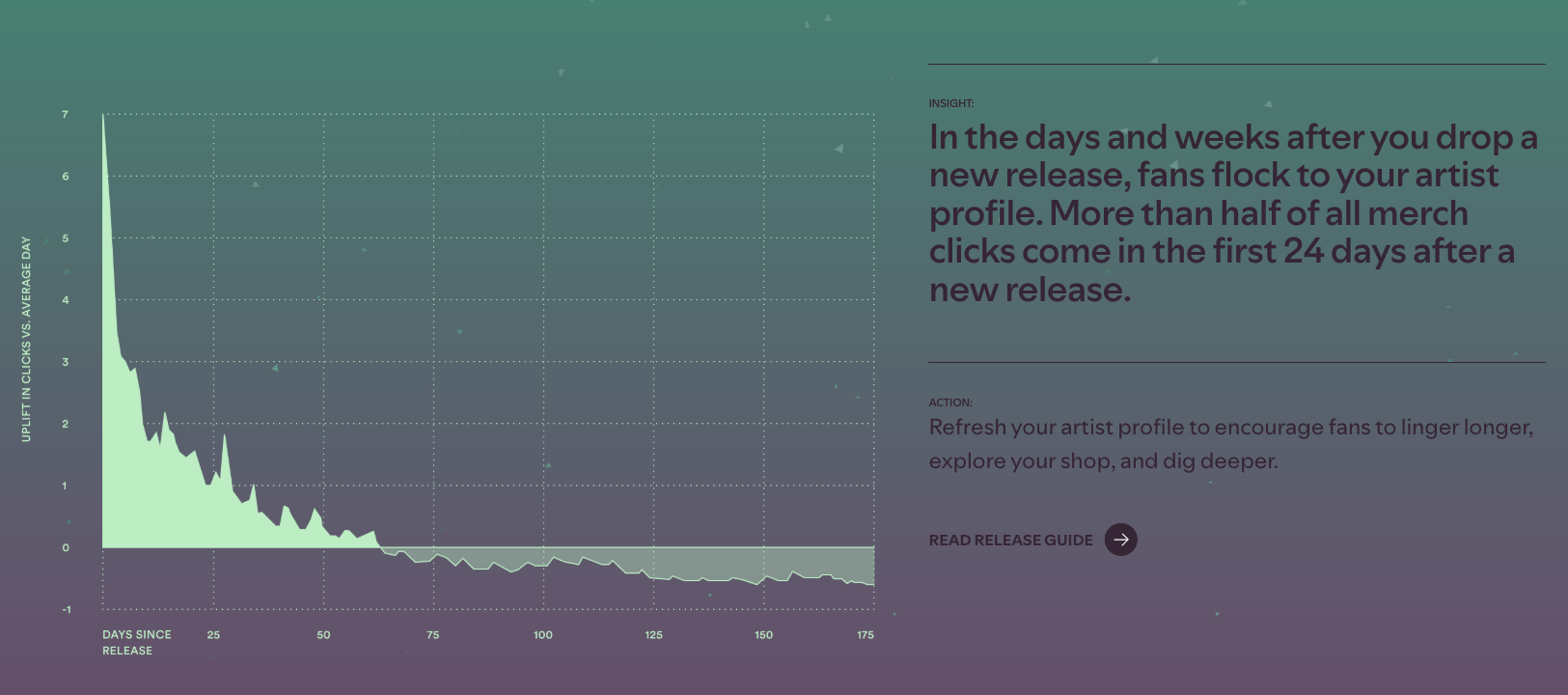Select the 'Refresh your artist profile' paragraph
Screen dimensions: 1568x695
(x=1230, y=444)
